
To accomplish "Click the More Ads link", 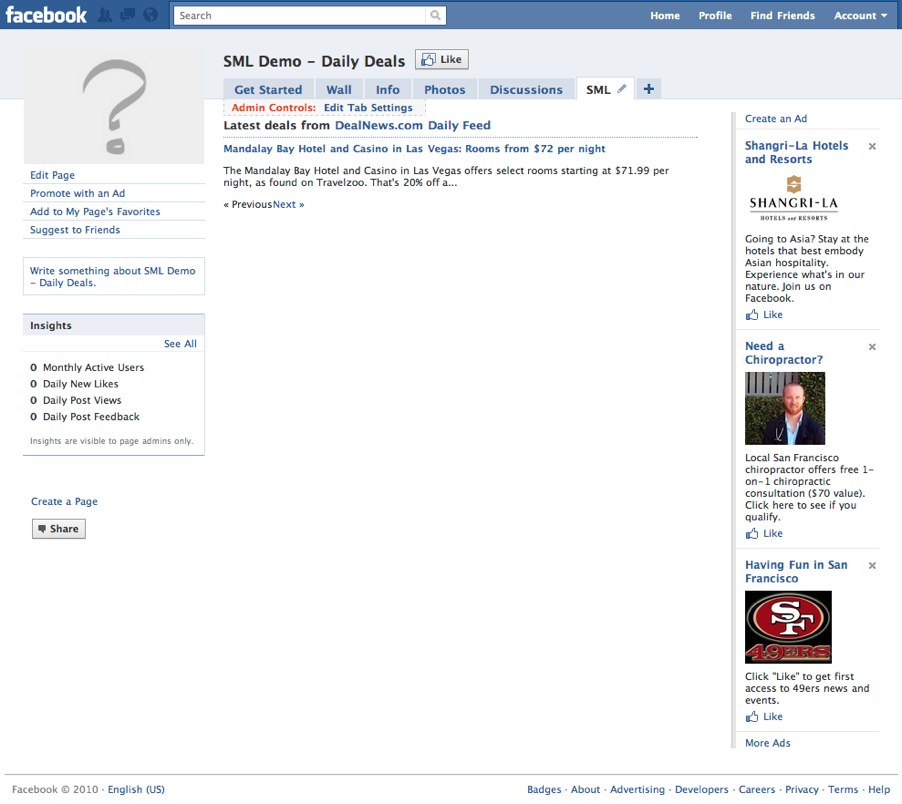I will click(x=768, y=743).
